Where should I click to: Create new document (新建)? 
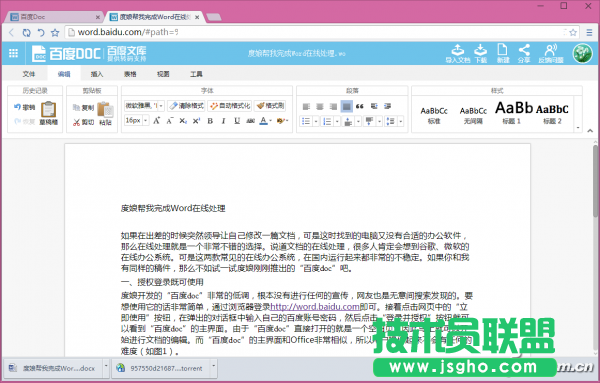503,54
